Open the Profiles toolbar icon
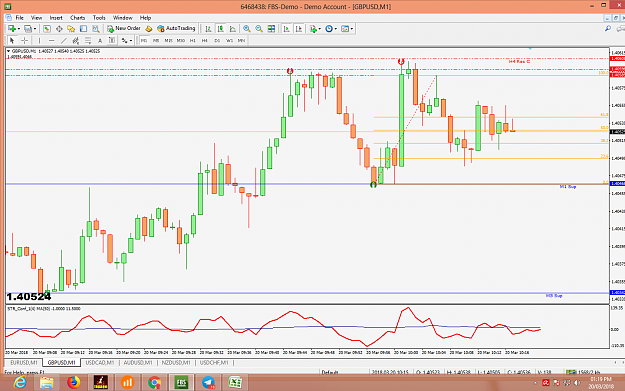 (28, 29)
